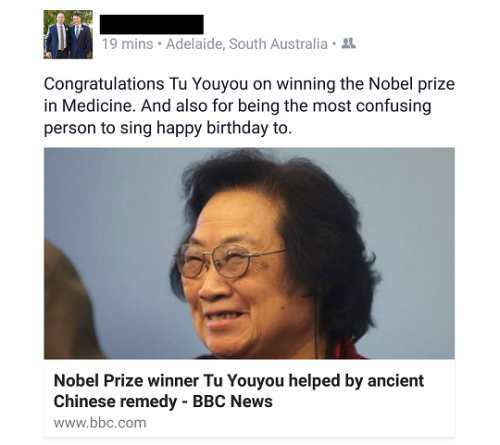Click the congratulations post text
This screenshot has width=500, height=445.
click(x=249, y=106)
